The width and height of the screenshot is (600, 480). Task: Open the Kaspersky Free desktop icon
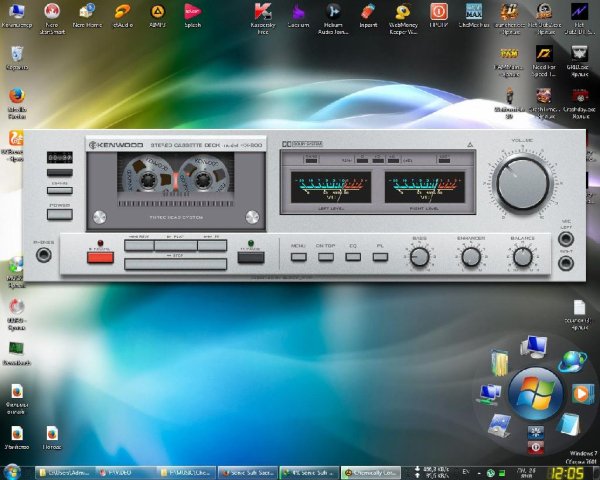pos(263,19)
